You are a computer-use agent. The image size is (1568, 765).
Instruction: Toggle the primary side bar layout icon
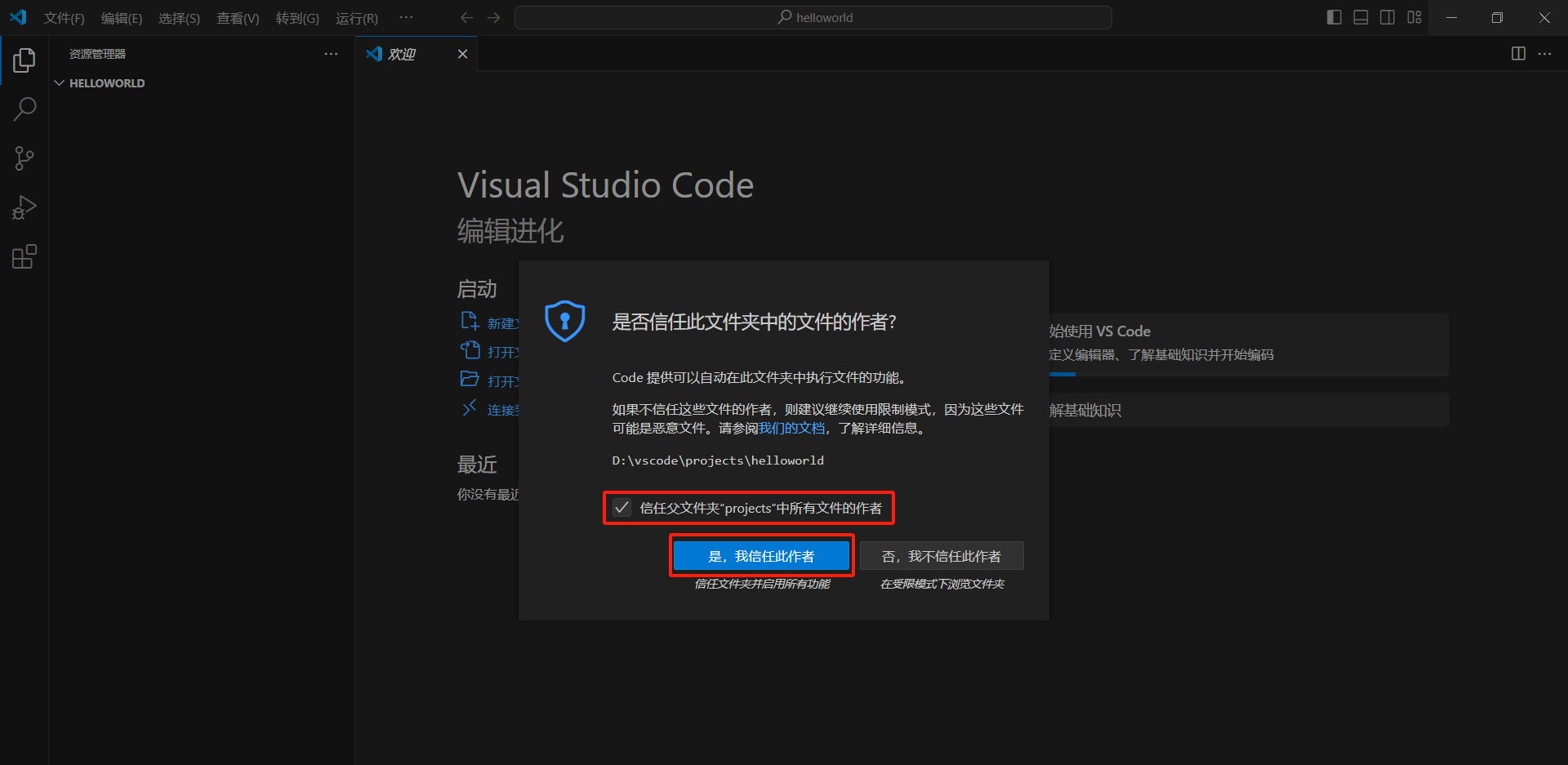(1334, 17)
